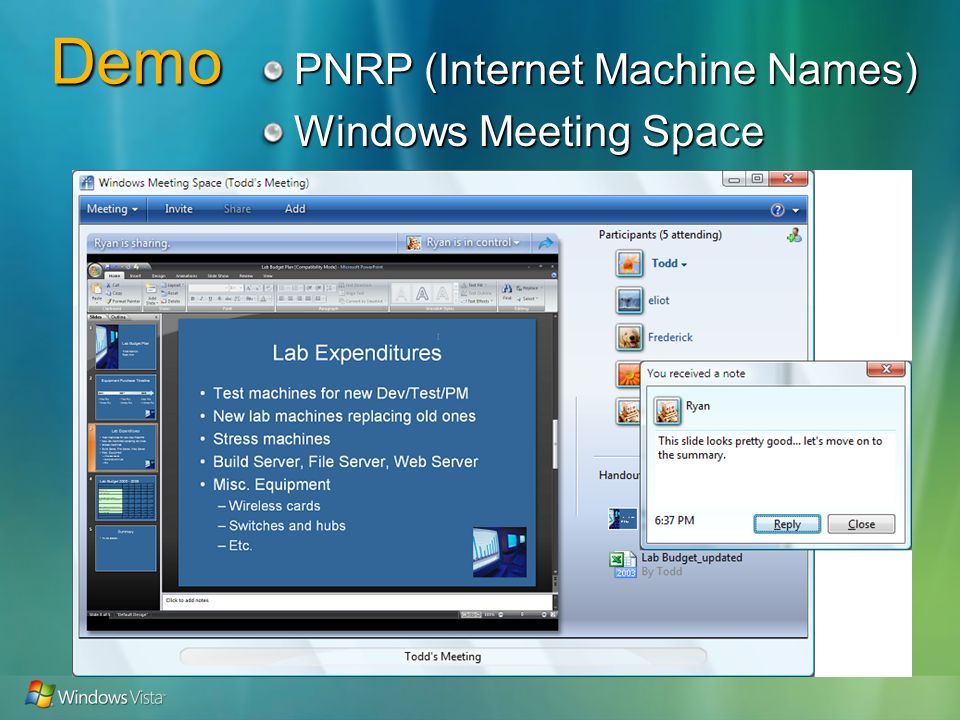Viewport: 960px width, 720px height.
Task: Open the Meeting menu dropdown
Action: 112,209
